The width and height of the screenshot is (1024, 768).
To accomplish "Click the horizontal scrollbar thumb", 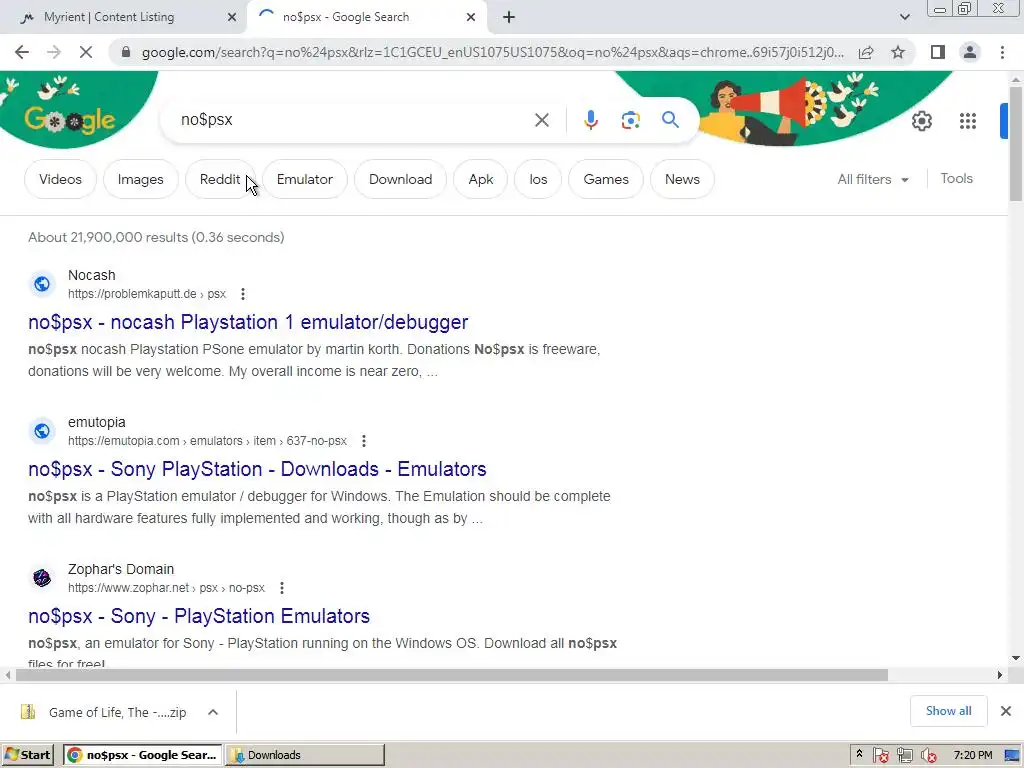I will point(451,675).
